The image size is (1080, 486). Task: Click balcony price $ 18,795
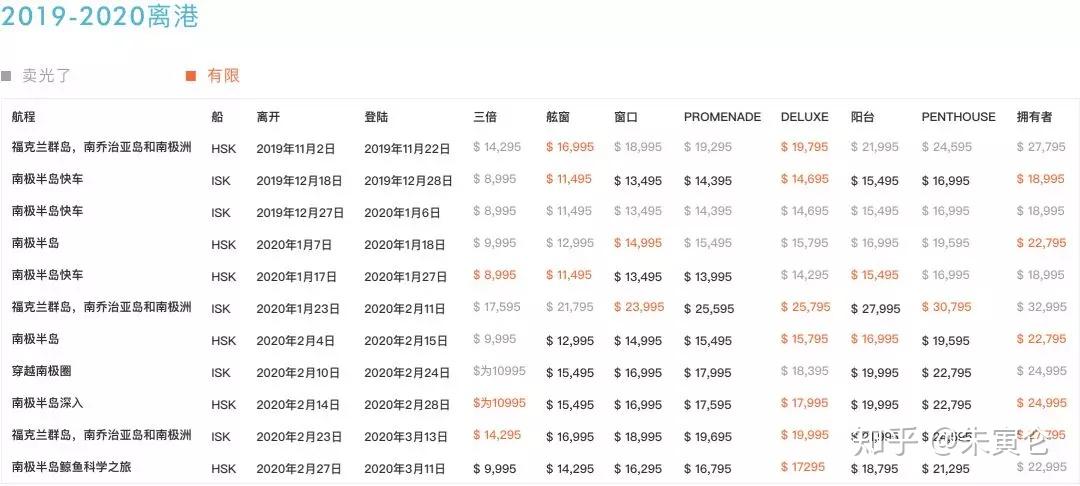click(875, 469)
